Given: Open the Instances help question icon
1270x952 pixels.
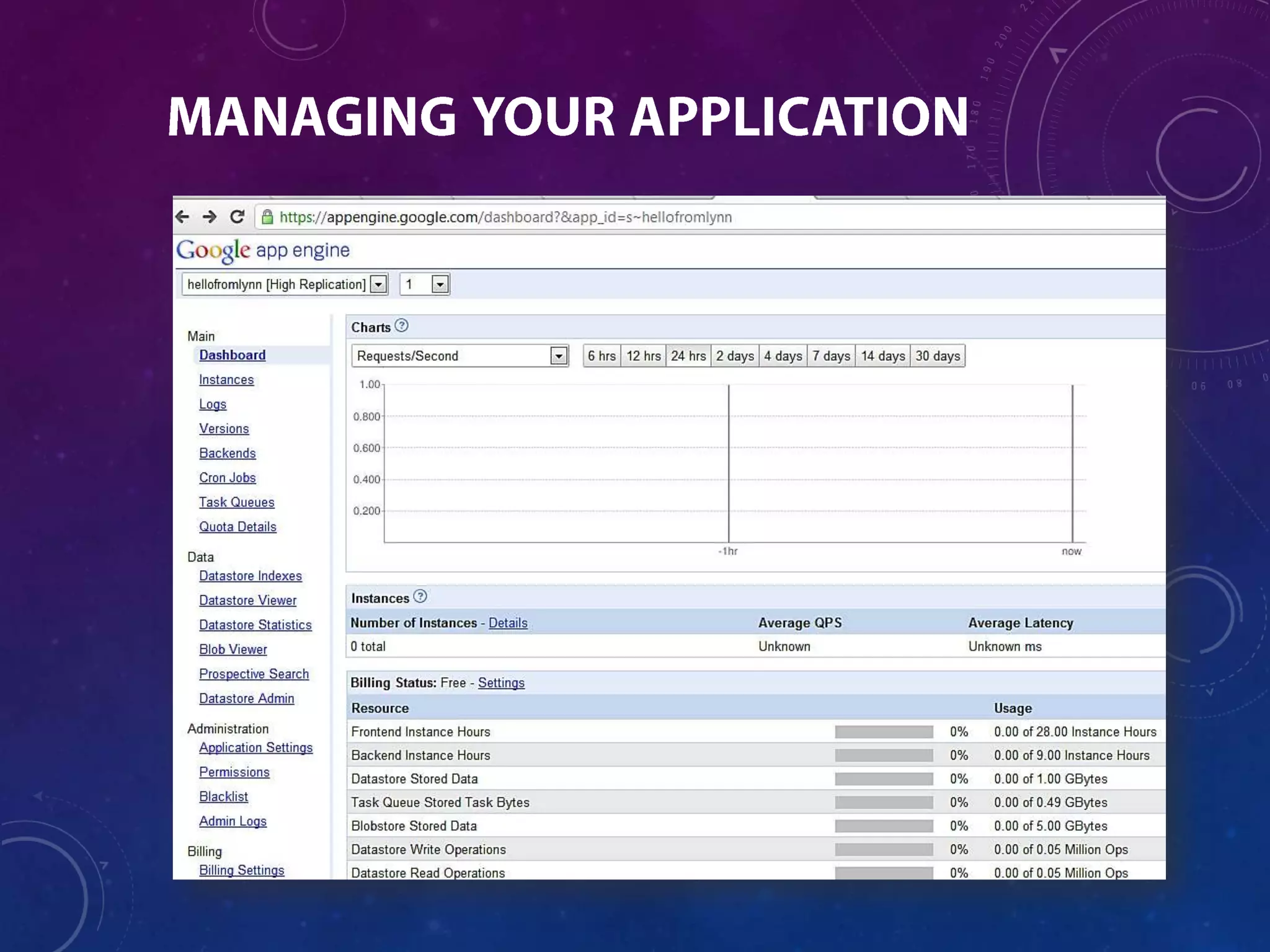Looking at the screenshot, I should click(x=420, y=597).
